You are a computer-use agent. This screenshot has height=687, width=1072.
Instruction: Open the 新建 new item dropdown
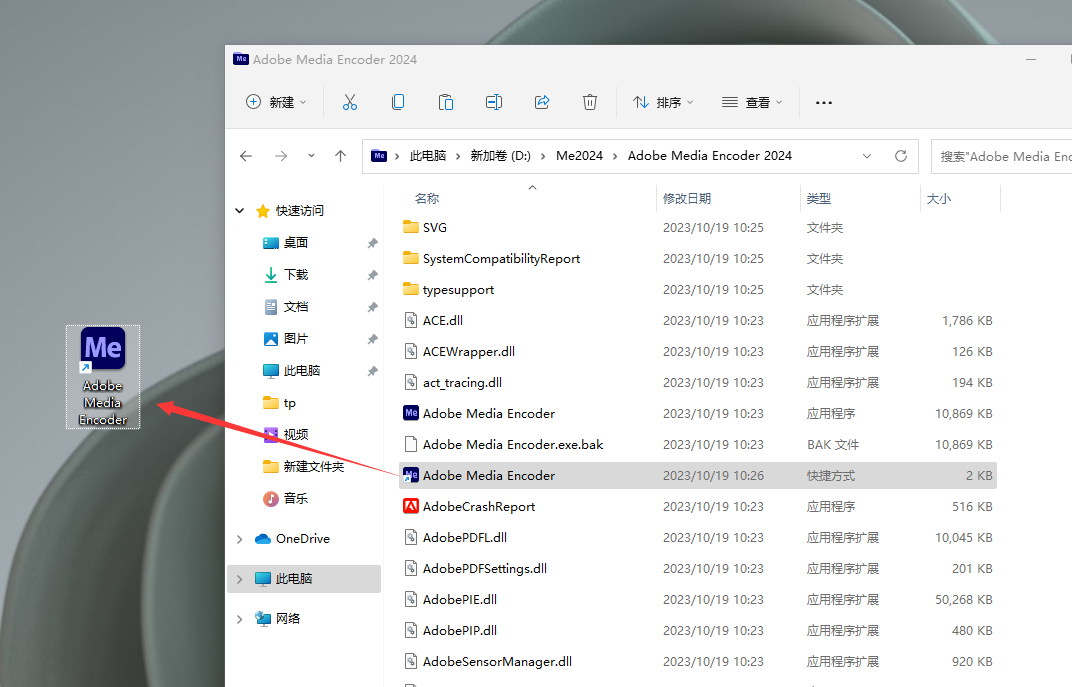(276, 103)
